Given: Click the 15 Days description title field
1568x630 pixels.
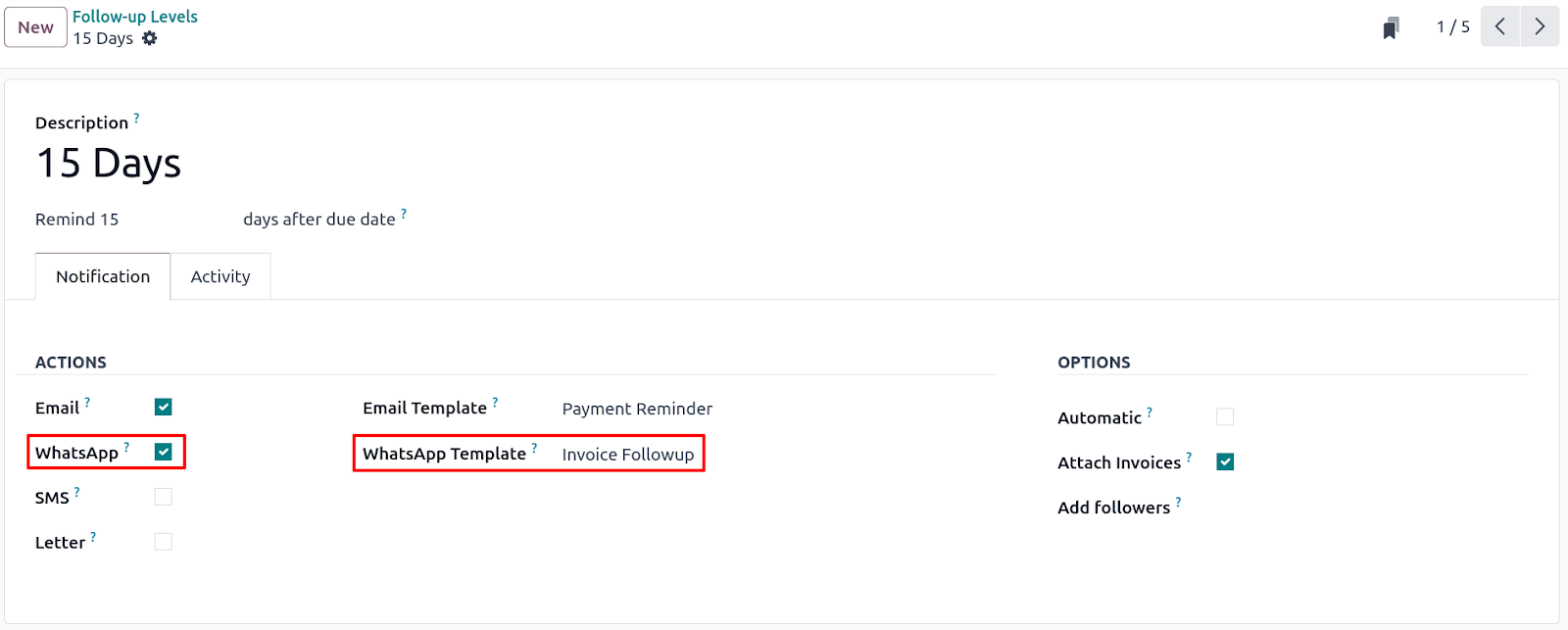Looking at the screenshot, I should point(108,163).
